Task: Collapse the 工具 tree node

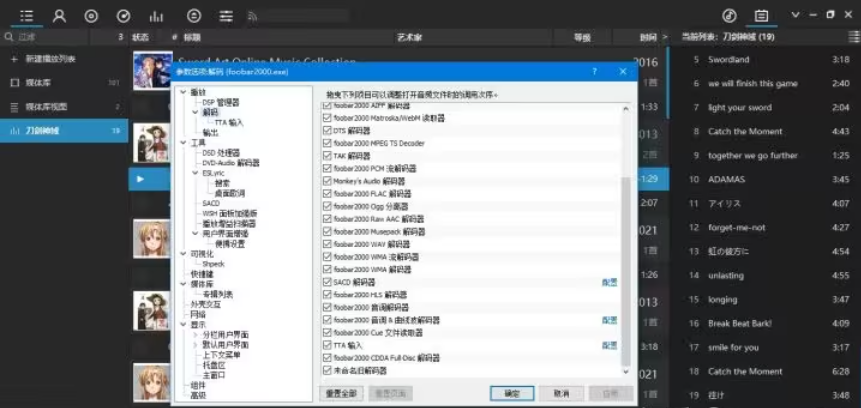Action: pyautogui.click(x=183, y=142)
